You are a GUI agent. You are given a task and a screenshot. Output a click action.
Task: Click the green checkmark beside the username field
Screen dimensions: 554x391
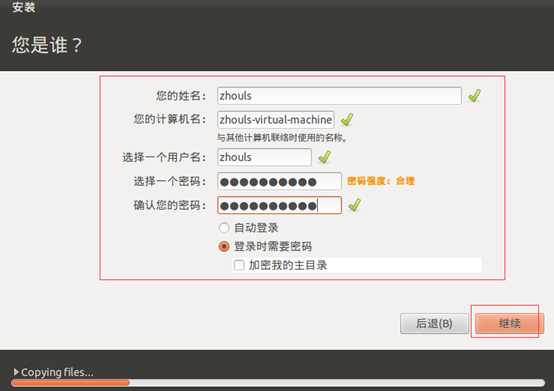tap(325, 157)
